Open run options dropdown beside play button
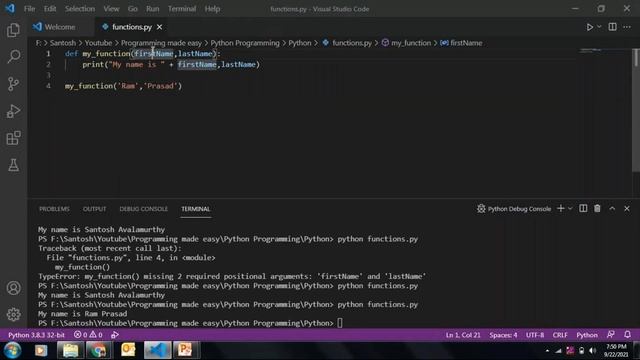Viewport: 640px width, 360px height. tap(599, 27)
